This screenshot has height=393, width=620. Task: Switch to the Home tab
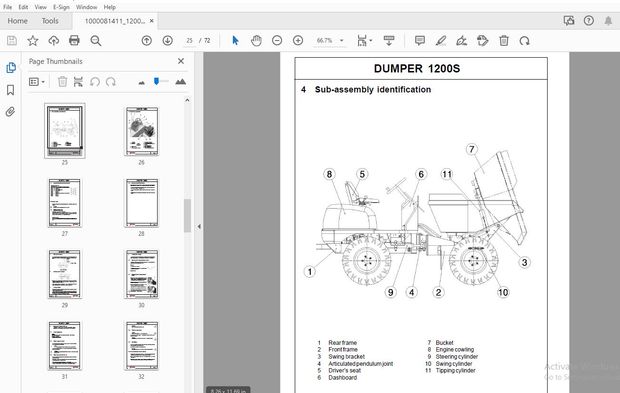17,21
